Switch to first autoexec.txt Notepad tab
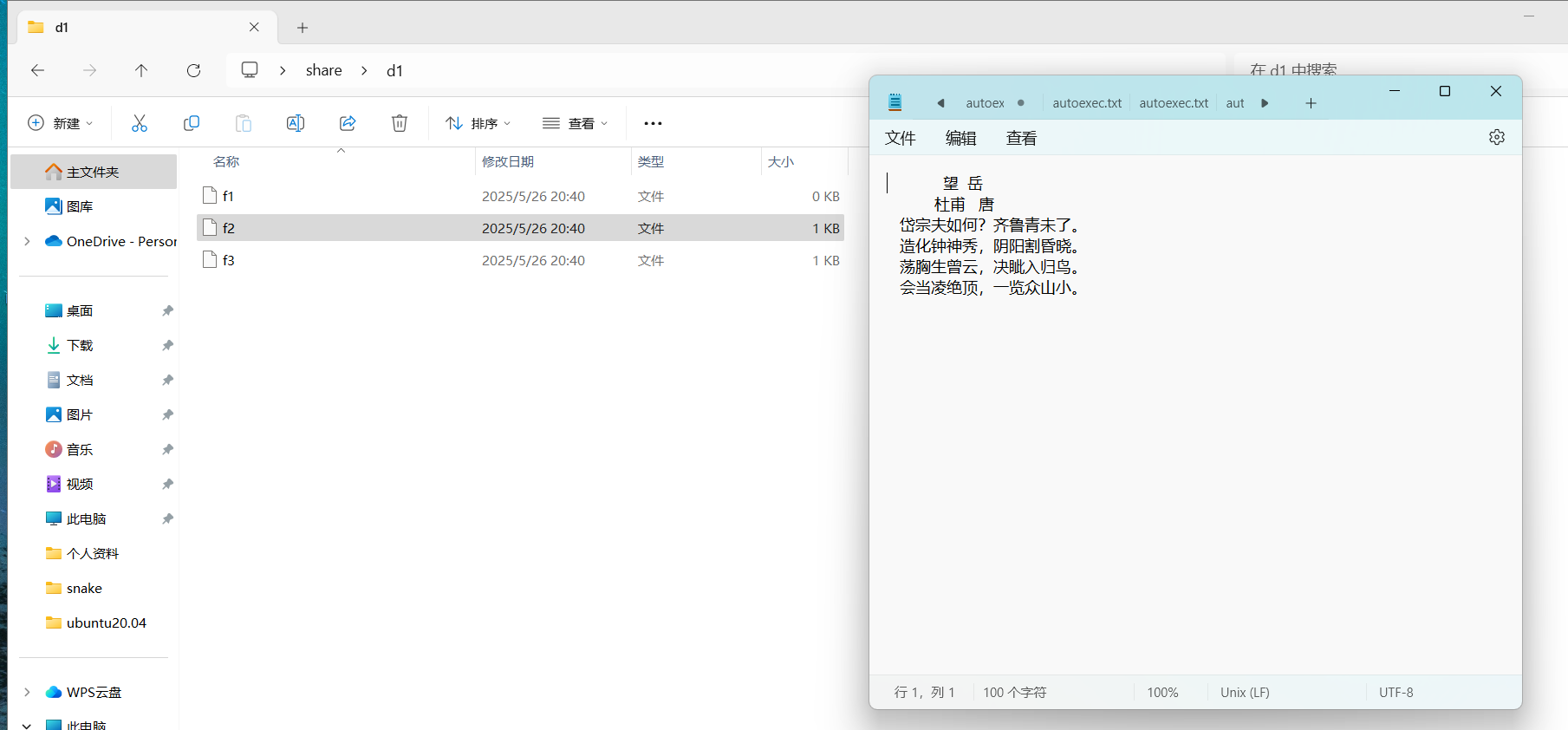The image size is (1568, 730). click(x=1087, y=103)
